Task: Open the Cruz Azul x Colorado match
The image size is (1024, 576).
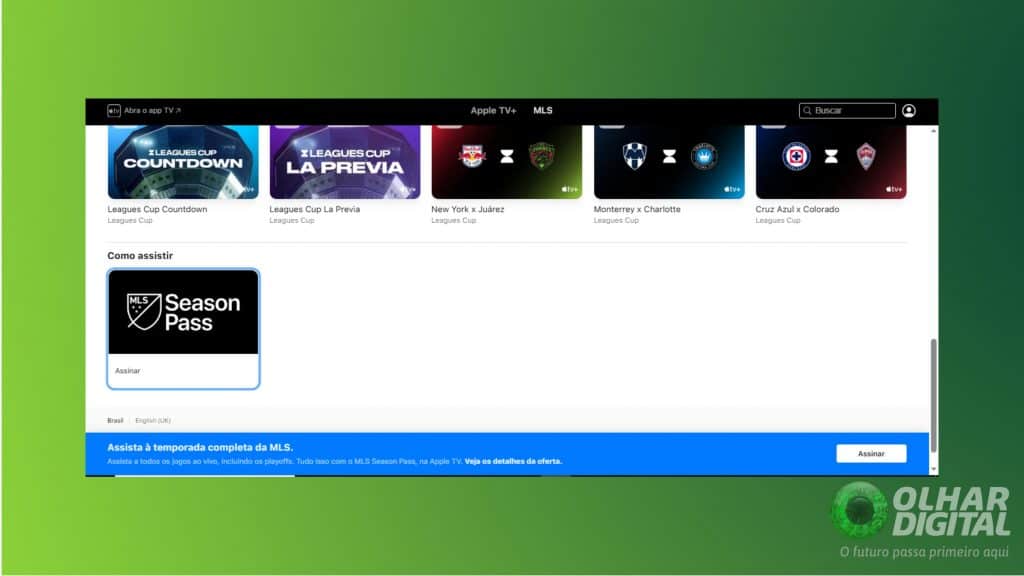Action: tap(831, 158)
